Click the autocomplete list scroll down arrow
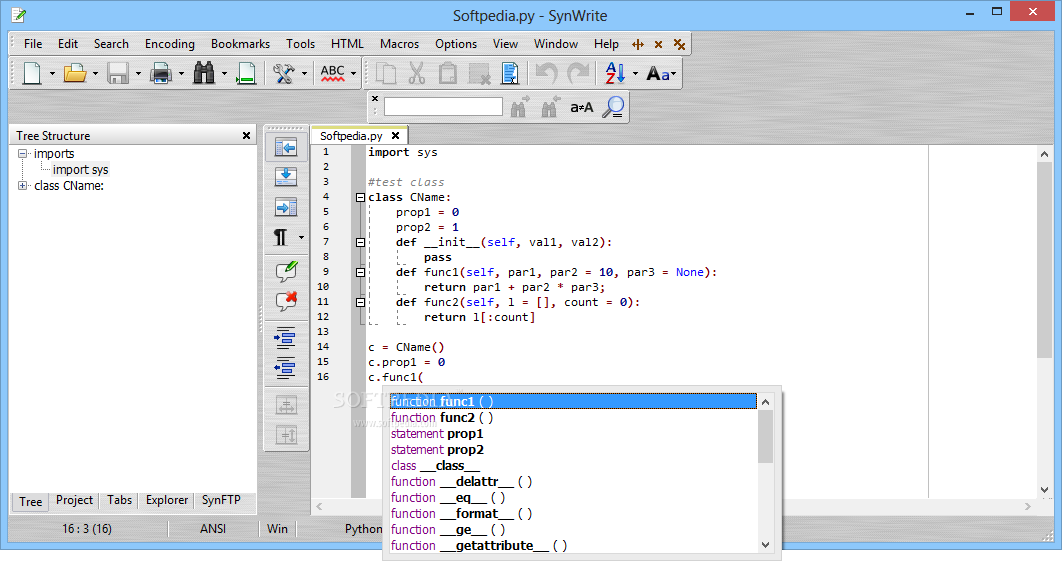The image size is (1062, 561). 765,545
